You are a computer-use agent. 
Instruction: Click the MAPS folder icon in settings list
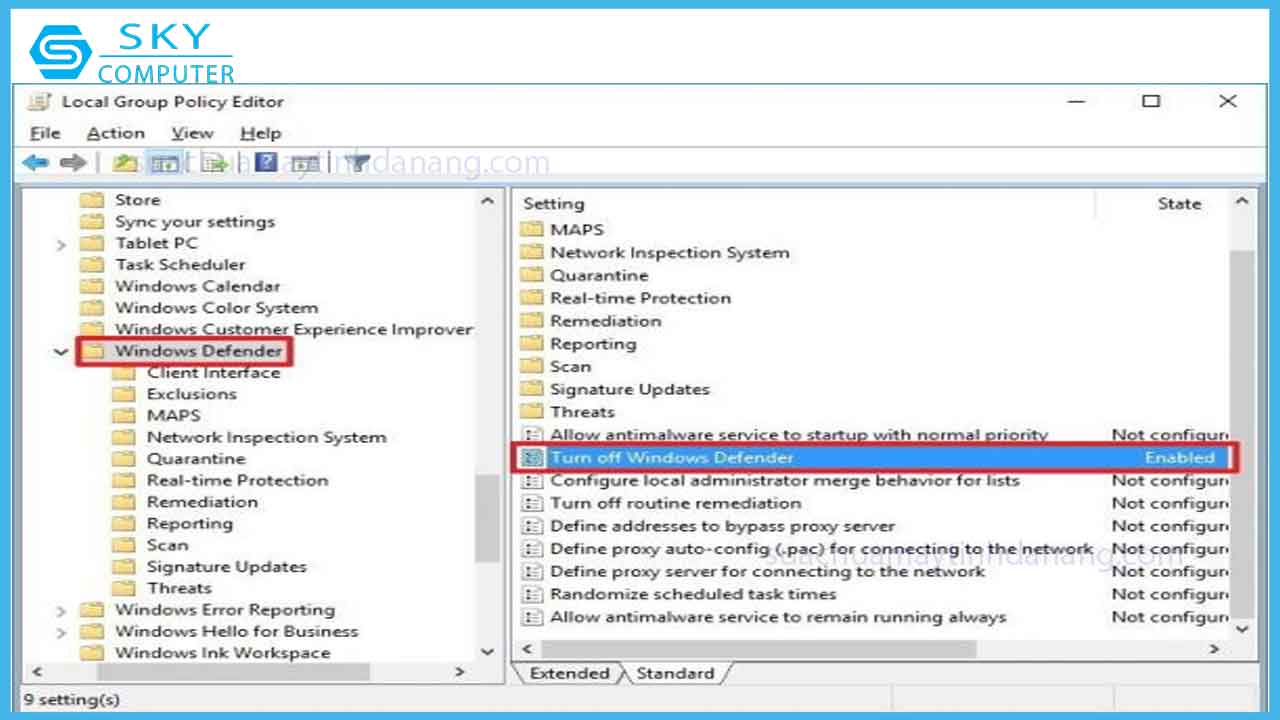point(532,230)
